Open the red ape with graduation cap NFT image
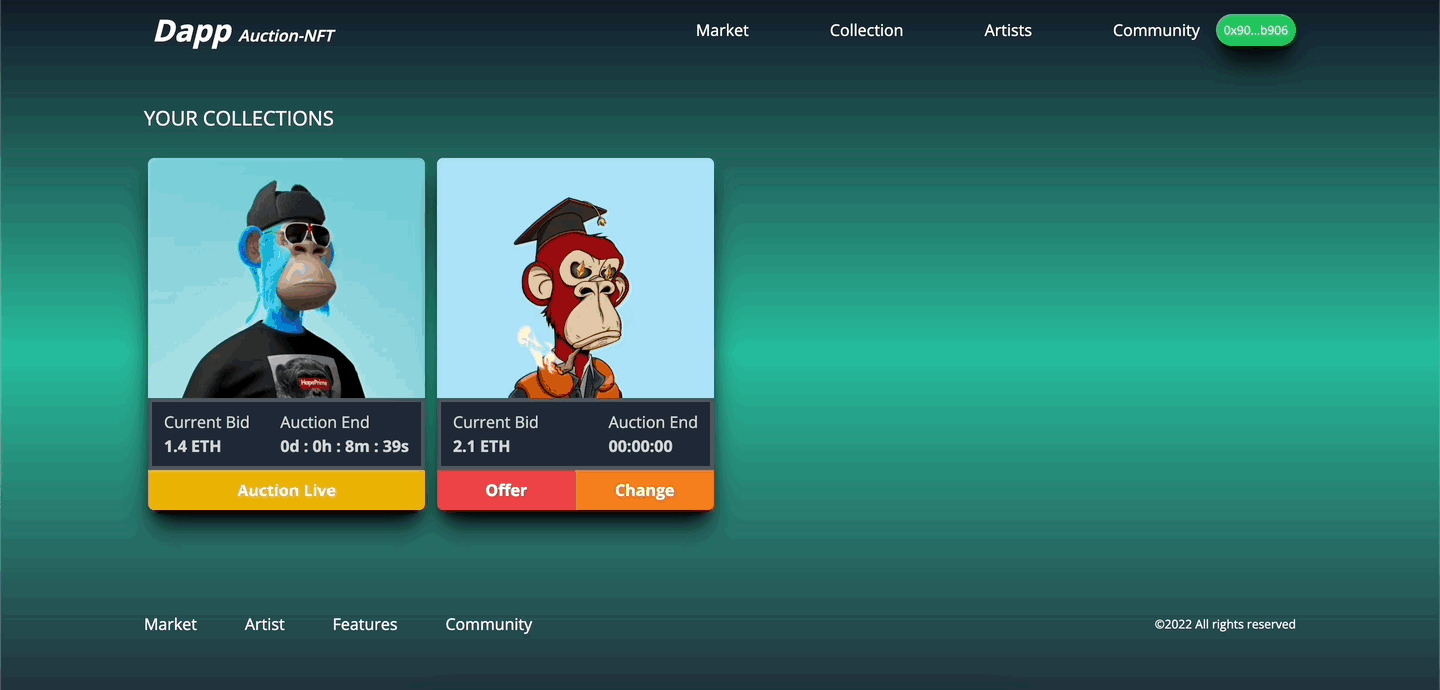This screenshot has width=1440, height=690. click(x=575, y=278)
